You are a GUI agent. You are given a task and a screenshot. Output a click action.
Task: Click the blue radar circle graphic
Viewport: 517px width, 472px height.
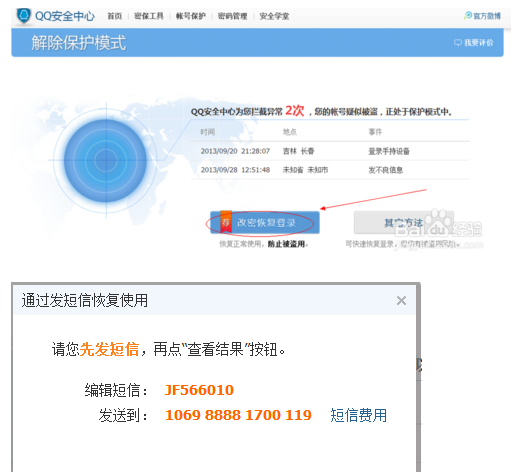click(106, 160)
